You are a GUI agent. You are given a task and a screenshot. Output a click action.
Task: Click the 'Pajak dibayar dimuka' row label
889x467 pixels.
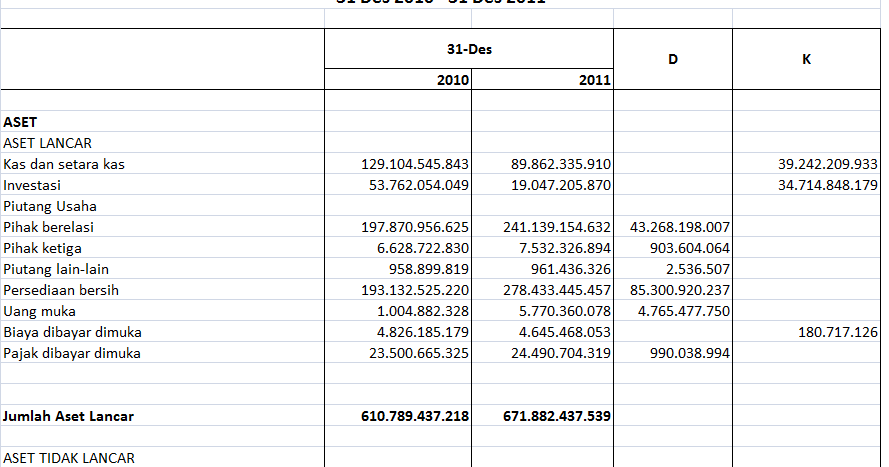[x=71, y=353]
